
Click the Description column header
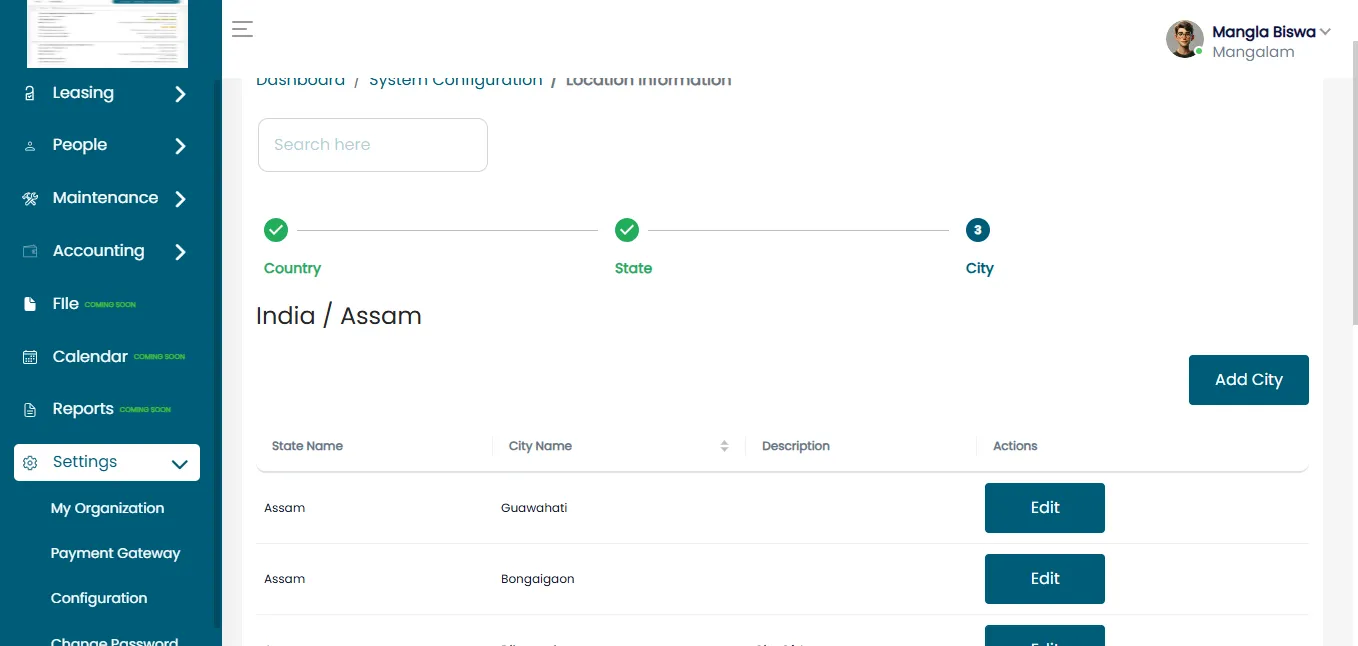pyautogui.click(x=796, y=446)
